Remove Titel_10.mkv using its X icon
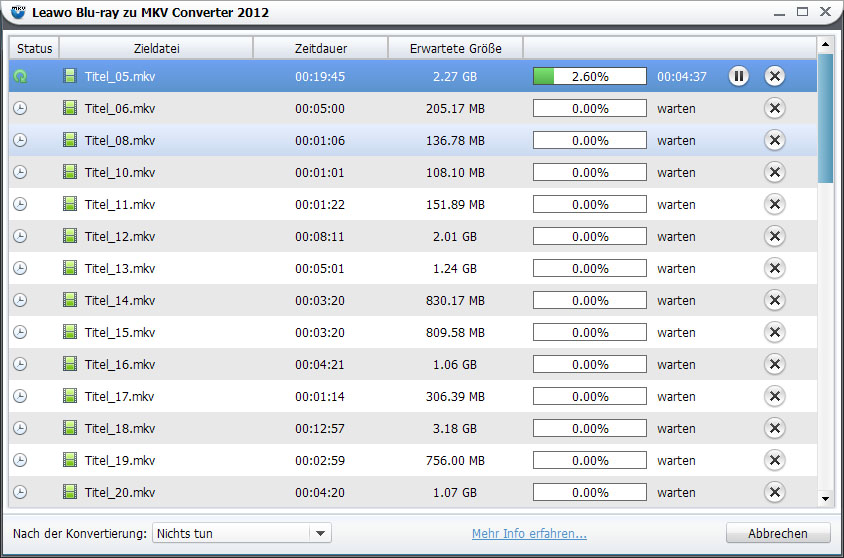The image size is (844, 558). click(x=774, y=172)
